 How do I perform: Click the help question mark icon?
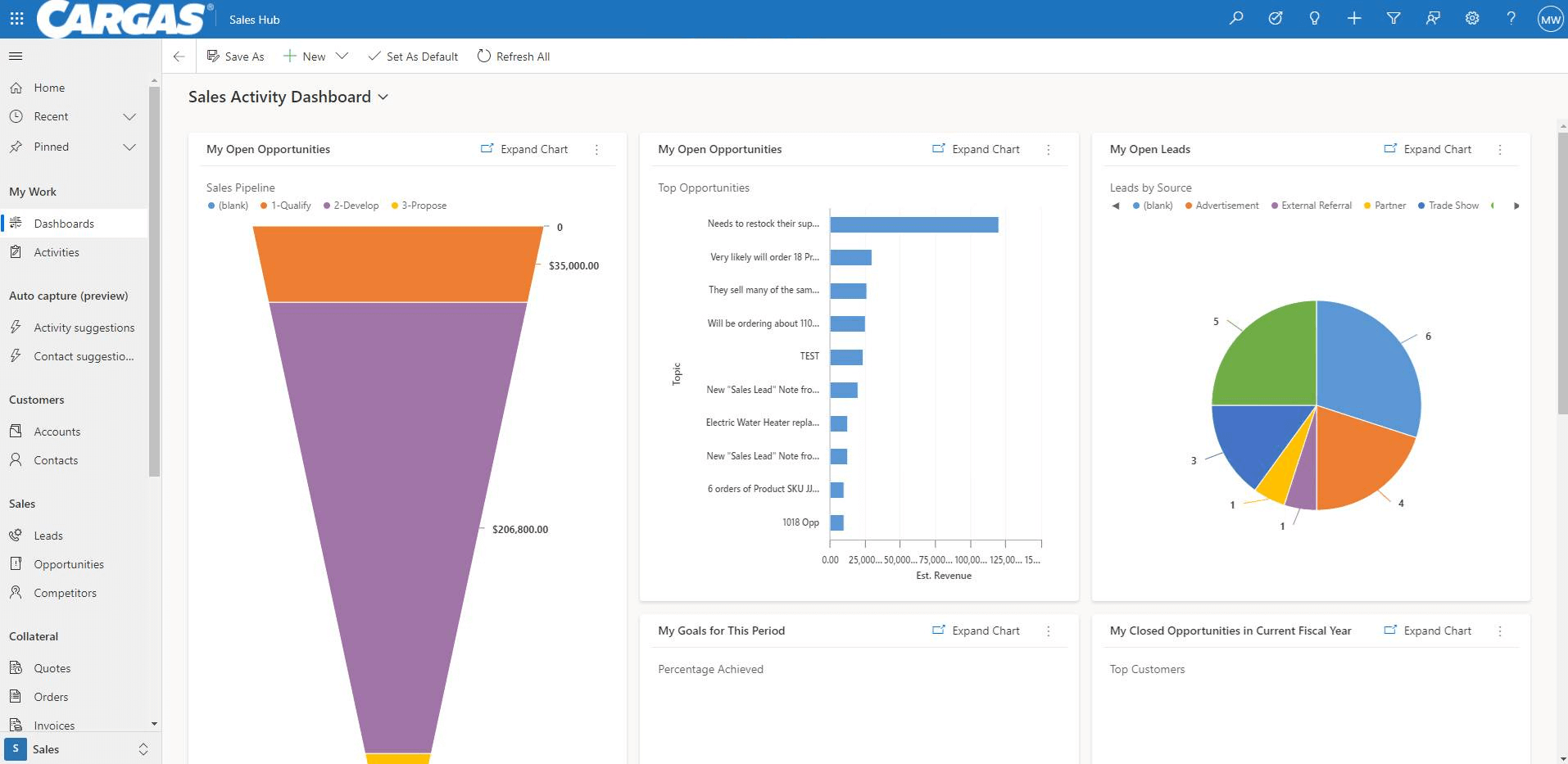1511,18
